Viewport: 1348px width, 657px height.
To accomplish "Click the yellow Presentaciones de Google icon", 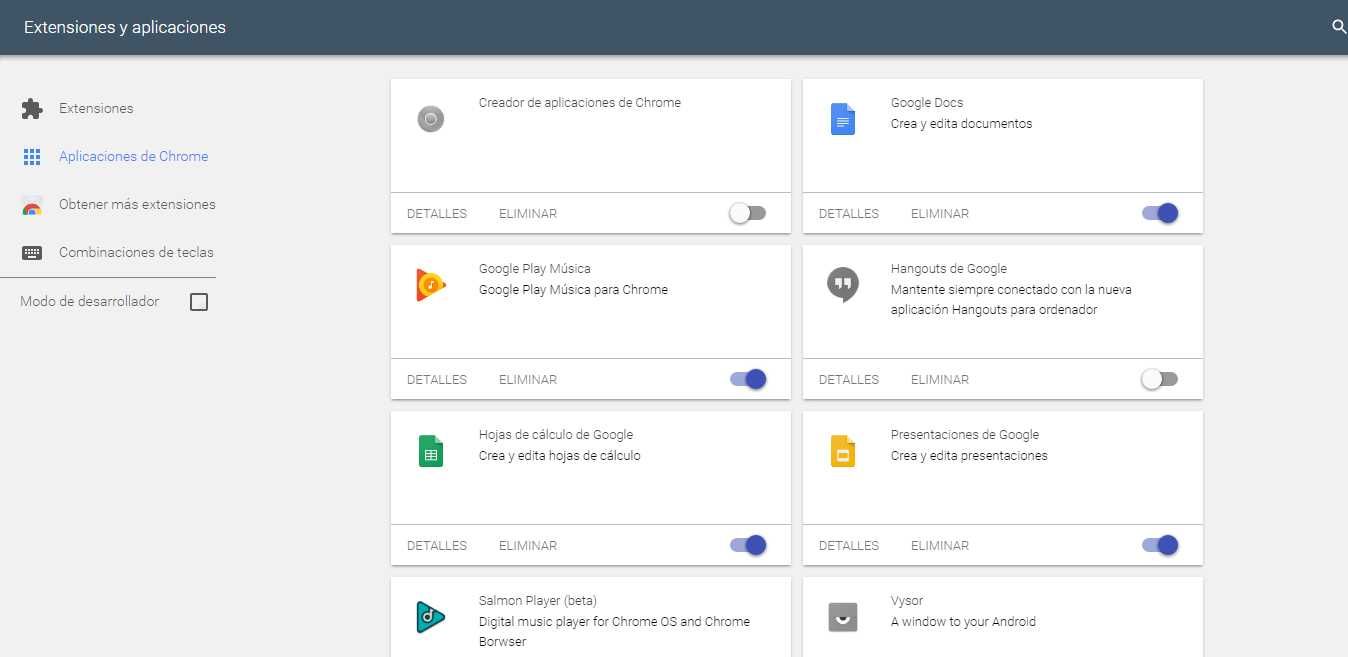I will [843, 451].
